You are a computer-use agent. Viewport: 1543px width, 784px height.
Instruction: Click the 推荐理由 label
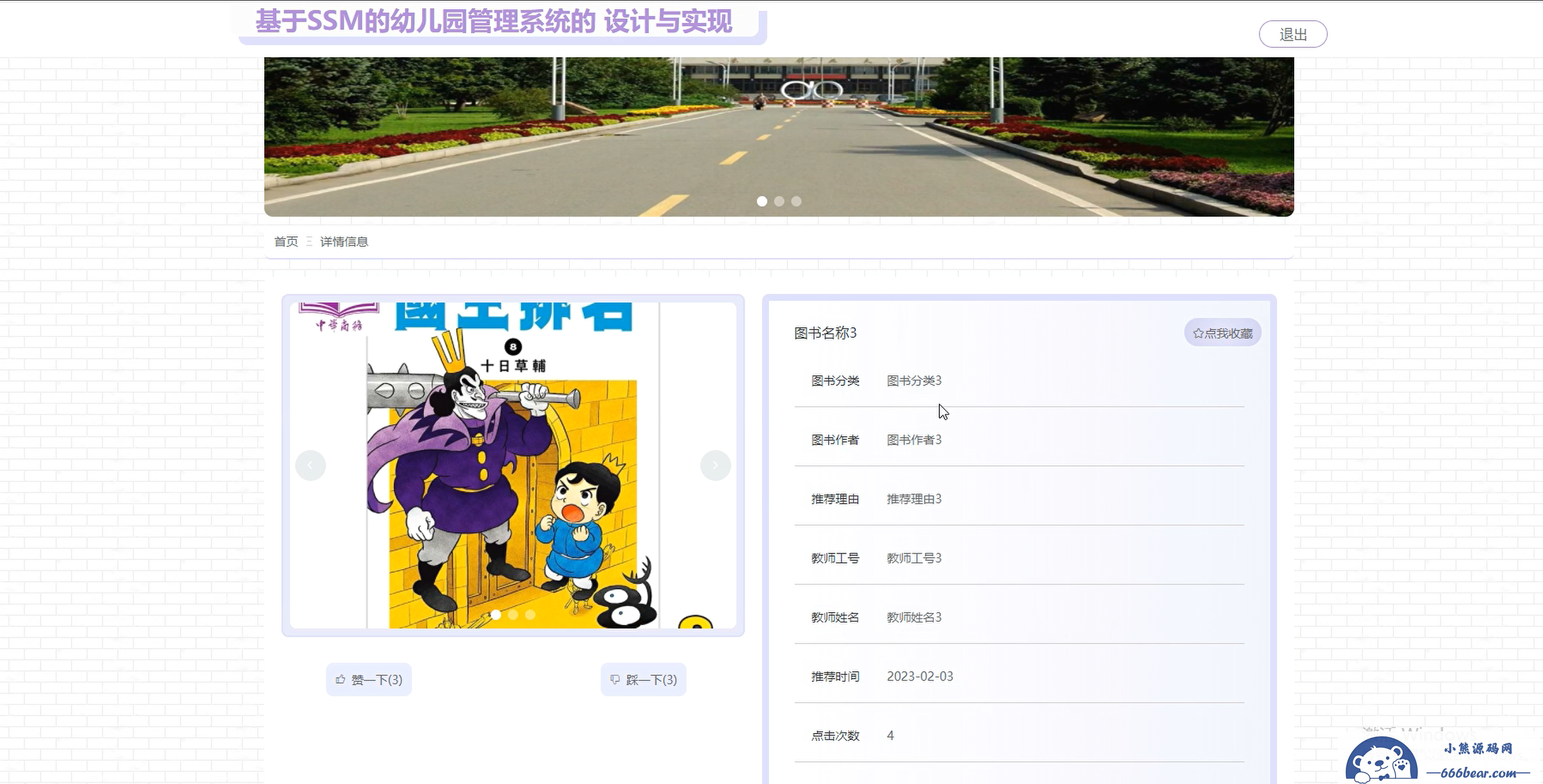click(835, 499)
